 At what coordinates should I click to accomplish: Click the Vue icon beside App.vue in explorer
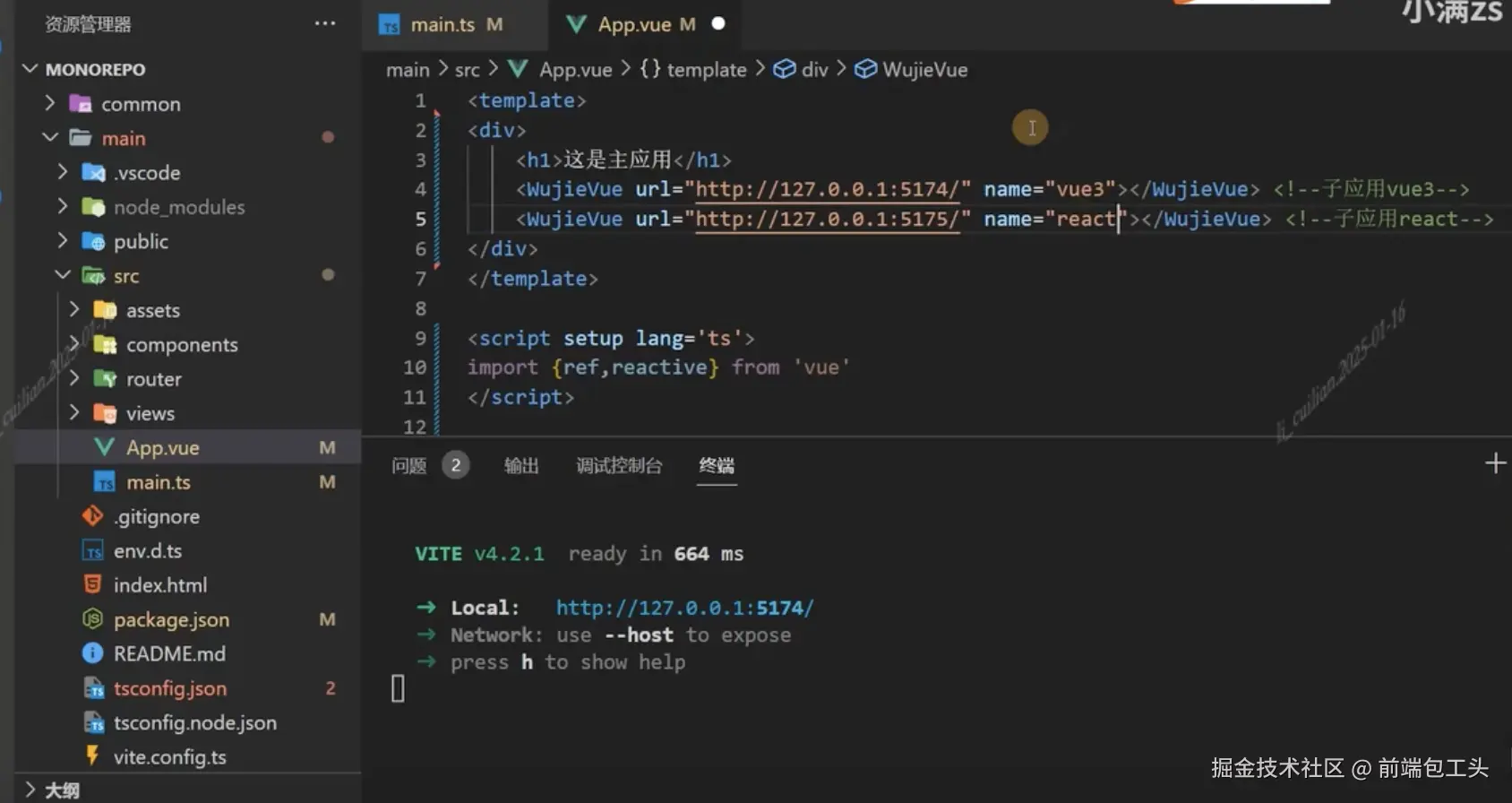coord(105,447)
